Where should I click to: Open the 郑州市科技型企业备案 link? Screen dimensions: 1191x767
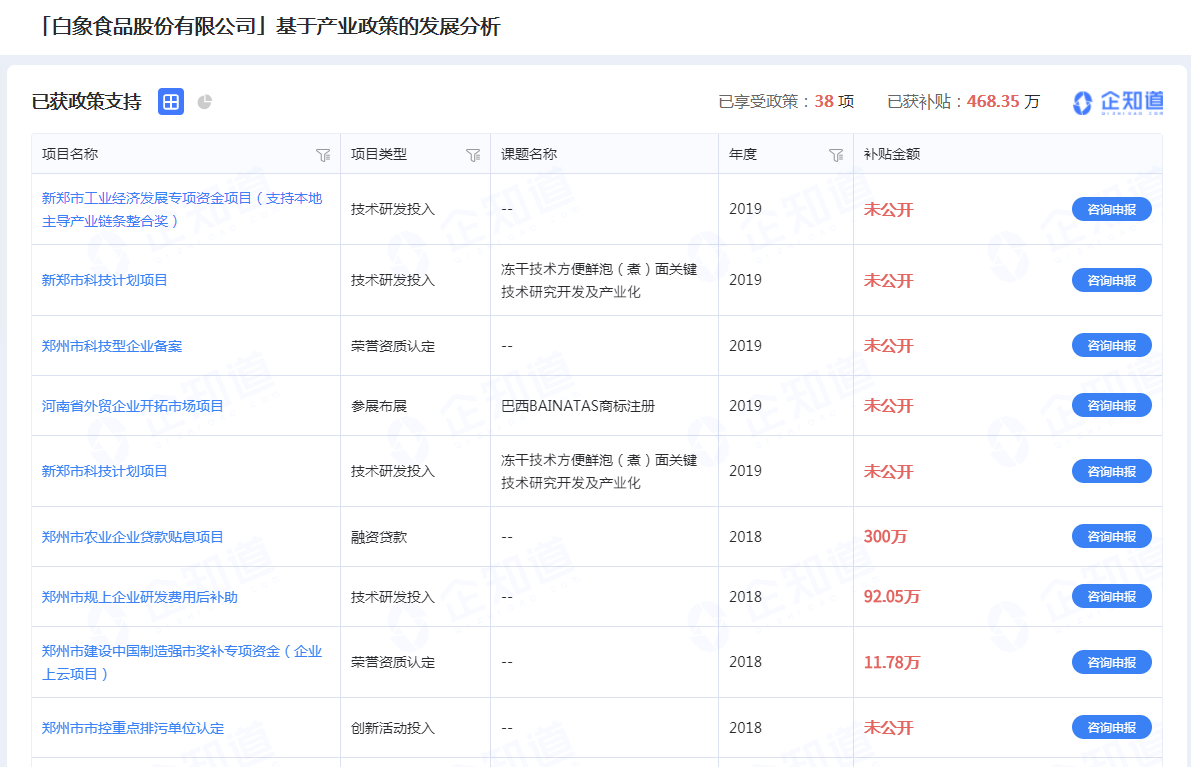pos(112,346)
